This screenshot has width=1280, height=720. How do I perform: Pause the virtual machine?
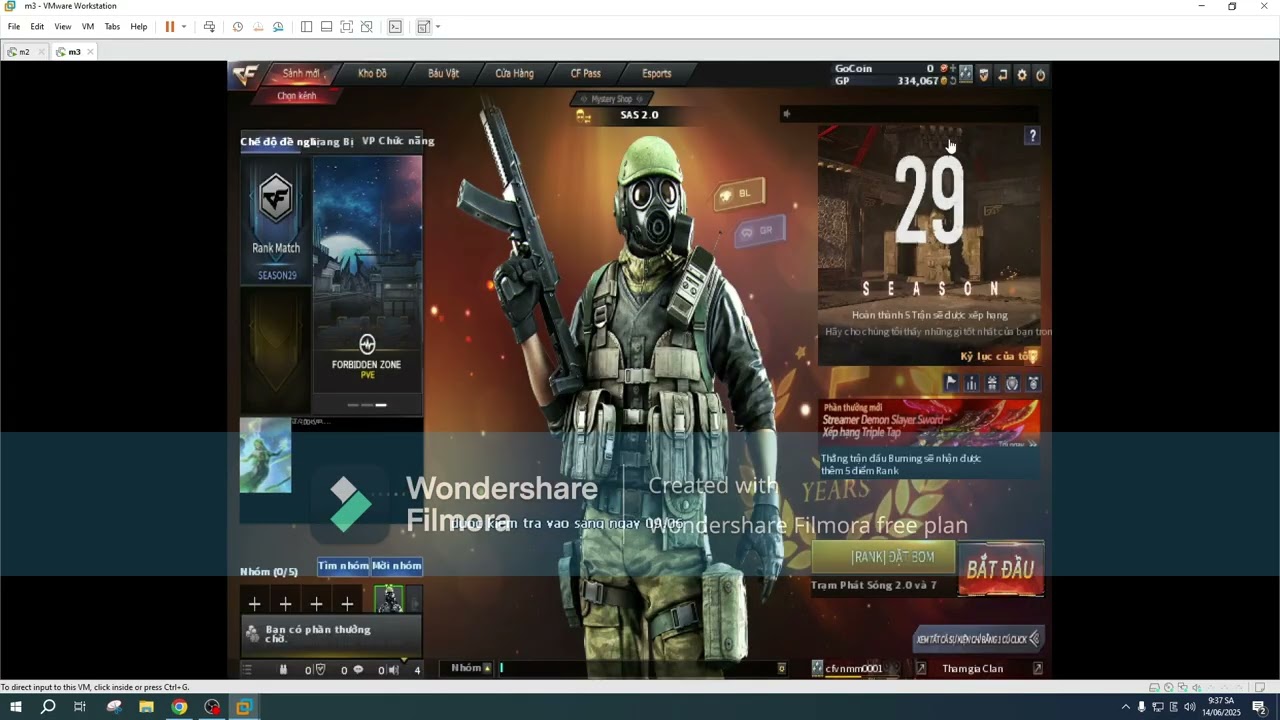coord(170,27)
